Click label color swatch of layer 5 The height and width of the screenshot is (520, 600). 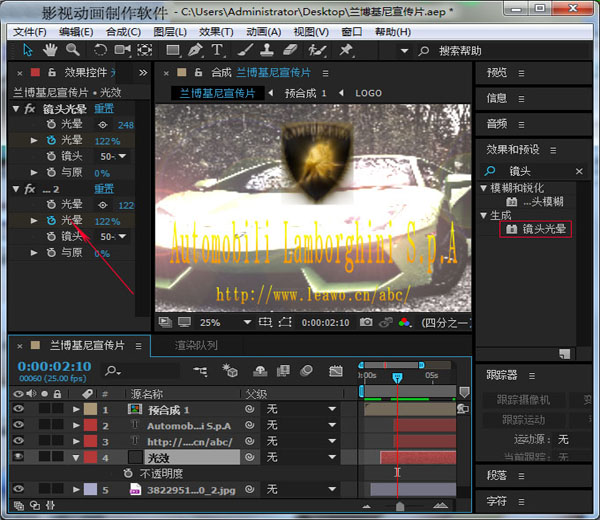pyautogui.click(x=90, y=489)
